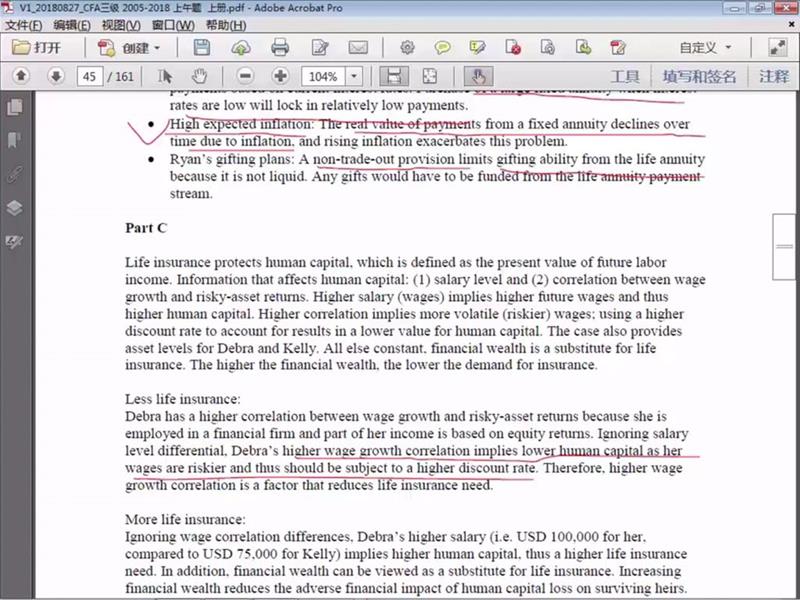Open the 视图(V) menu
Viewport: 800px width, 600px height.
(120, 24)
